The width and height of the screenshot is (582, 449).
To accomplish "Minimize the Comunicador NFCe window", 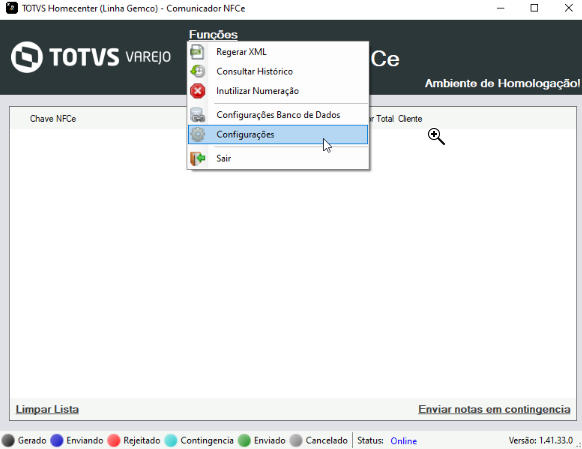I will [x=501, y=8].
